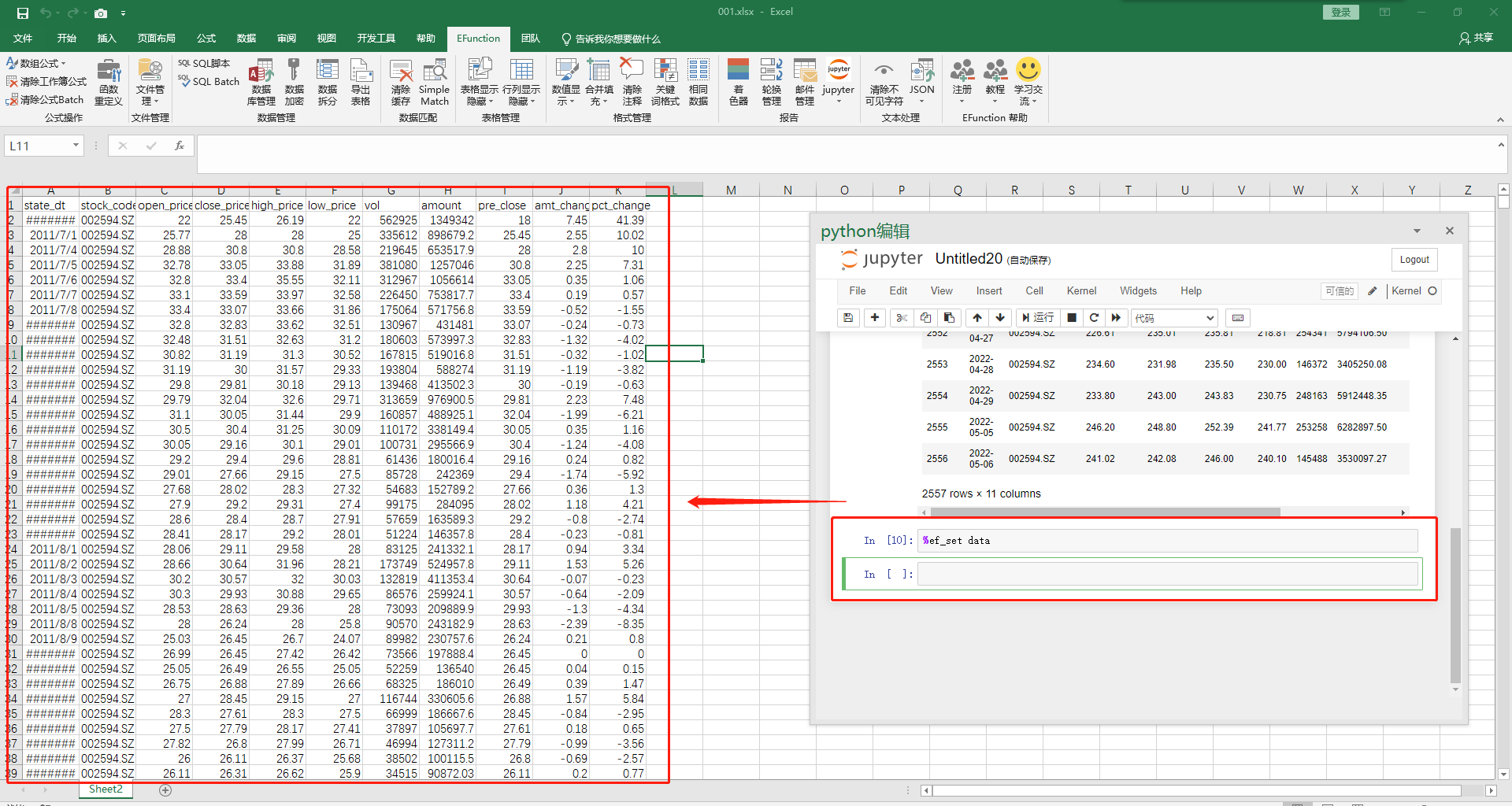Viewport: 1512px width, 806px height.
Task: Click the 数据加密 key icon
Action: [294, 82]
